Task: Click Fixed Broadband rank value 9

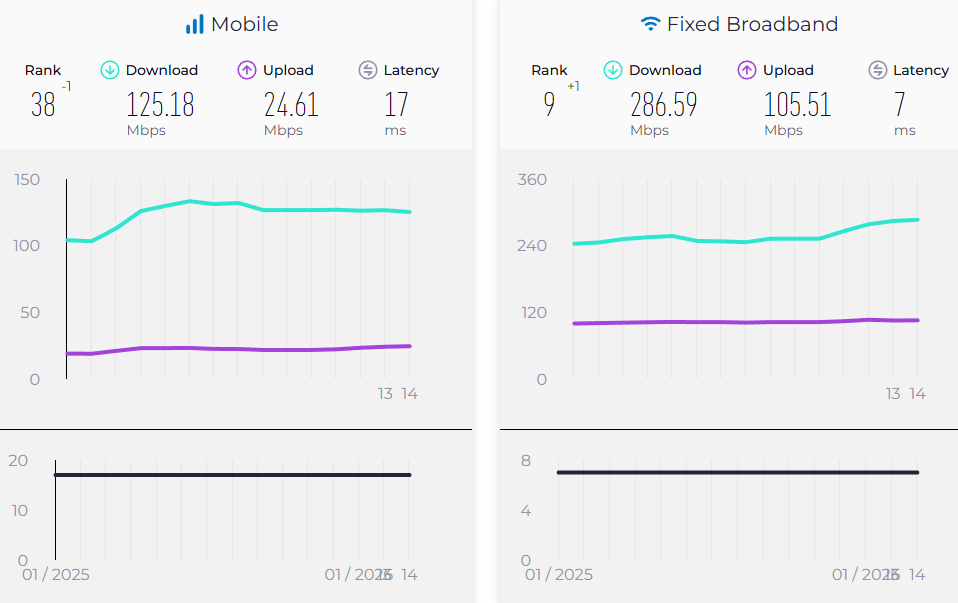Action: (x=549, y=105)
